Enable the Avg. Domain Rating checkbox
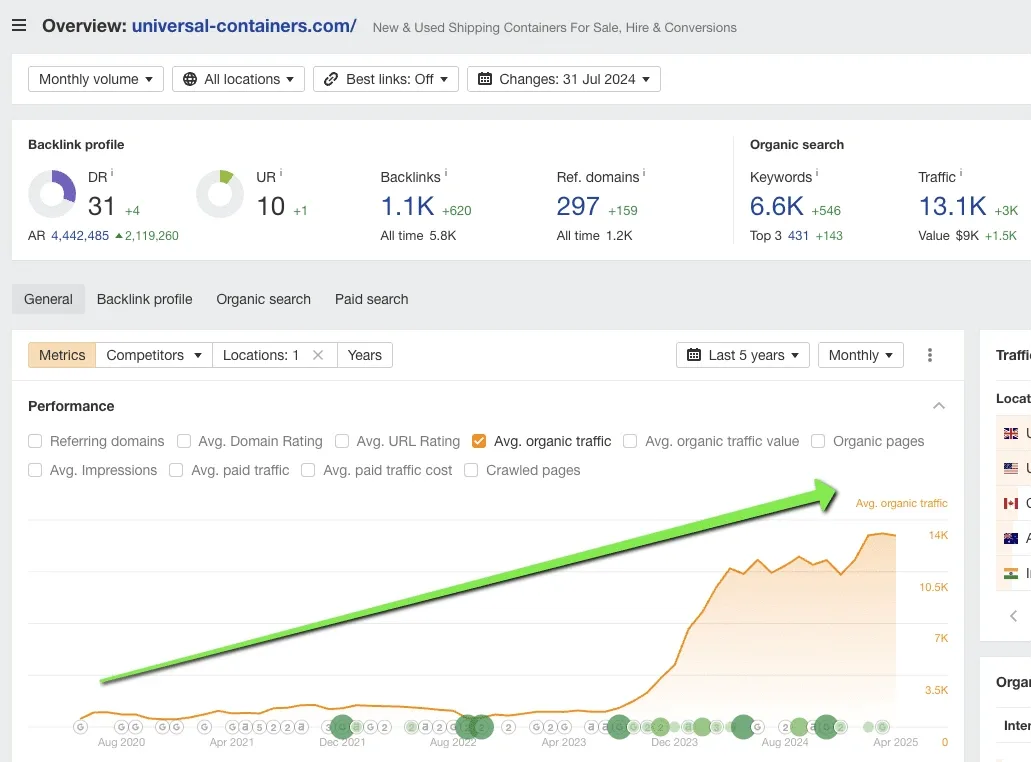Screen dimensions: 1032x762 coord(184,441)
